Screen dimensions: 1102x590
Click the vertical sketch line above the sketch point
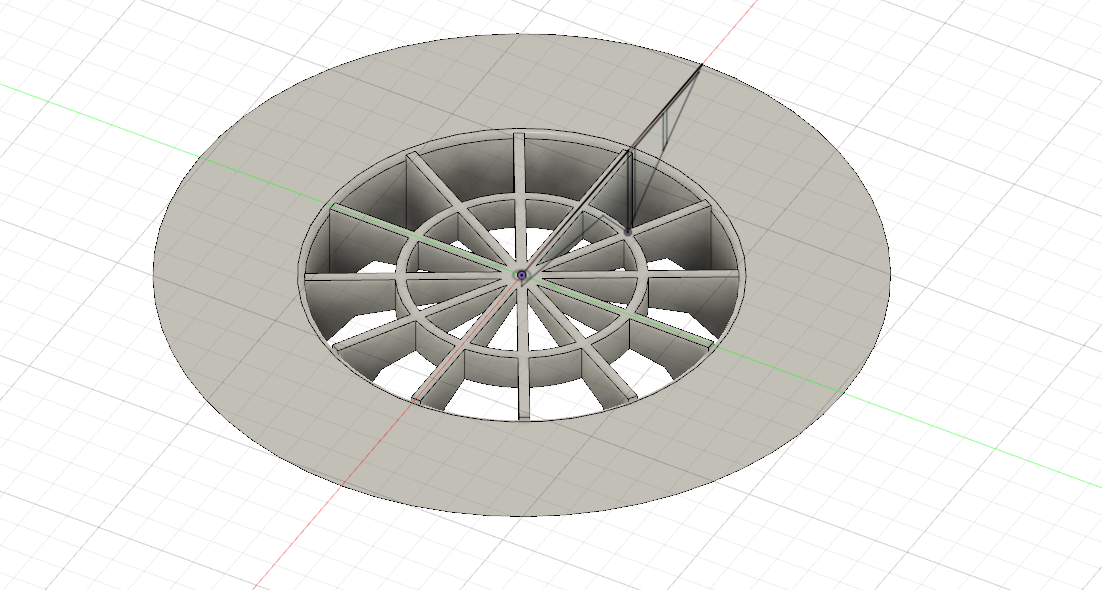(x=629, y=190)
